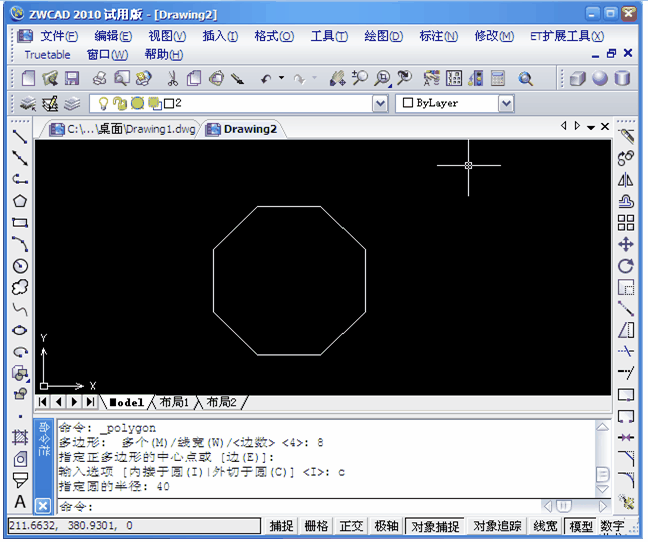This screenshot has width=648, height=542.
Task: Toggle 栅格 grid display in status bar
Action: tap(316, 525)
